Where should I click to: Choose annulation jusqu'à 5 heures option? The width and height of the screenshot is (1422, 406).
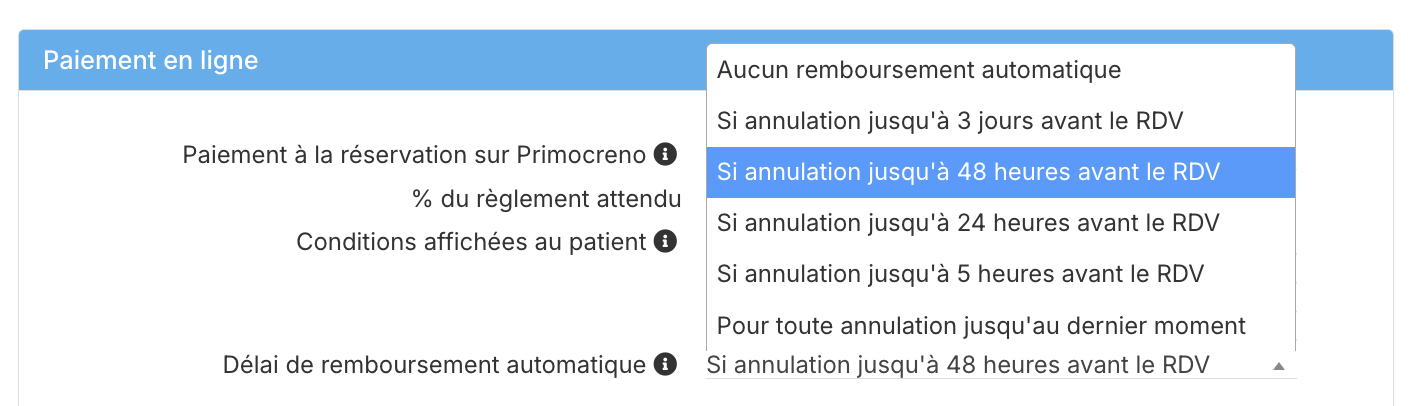pos(1001,273)
